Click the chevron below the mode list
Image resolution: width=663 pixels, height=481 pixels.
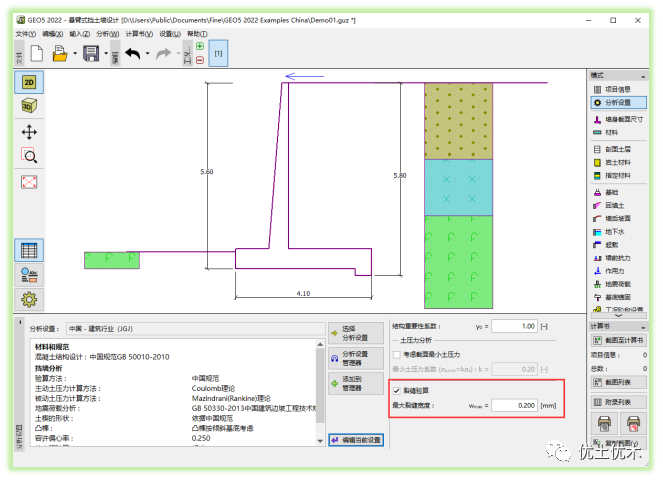[x=618, y=316]
